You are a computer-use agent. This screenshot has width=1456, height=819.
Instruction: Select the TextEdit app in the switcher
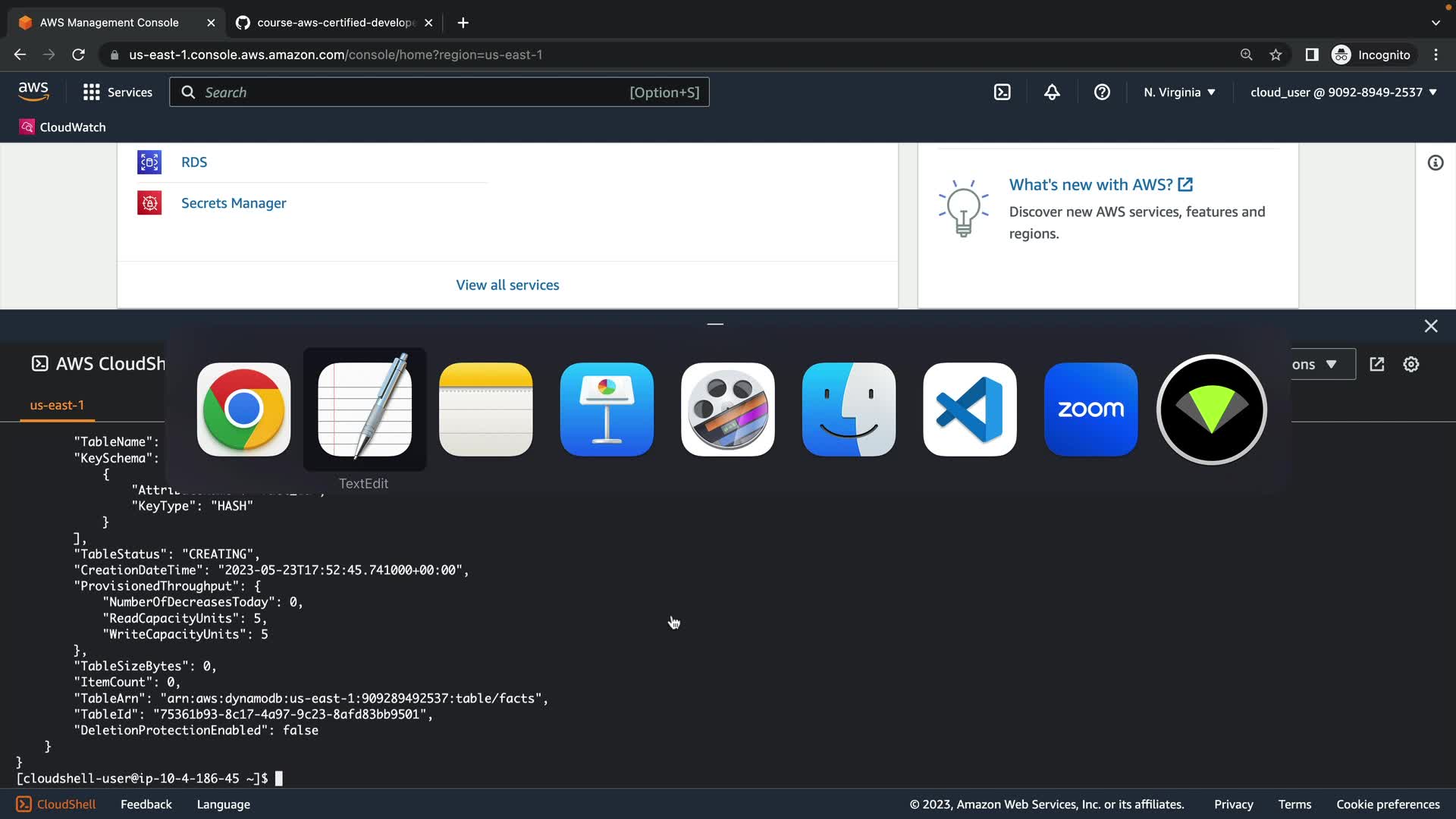[x=365, y=409]
